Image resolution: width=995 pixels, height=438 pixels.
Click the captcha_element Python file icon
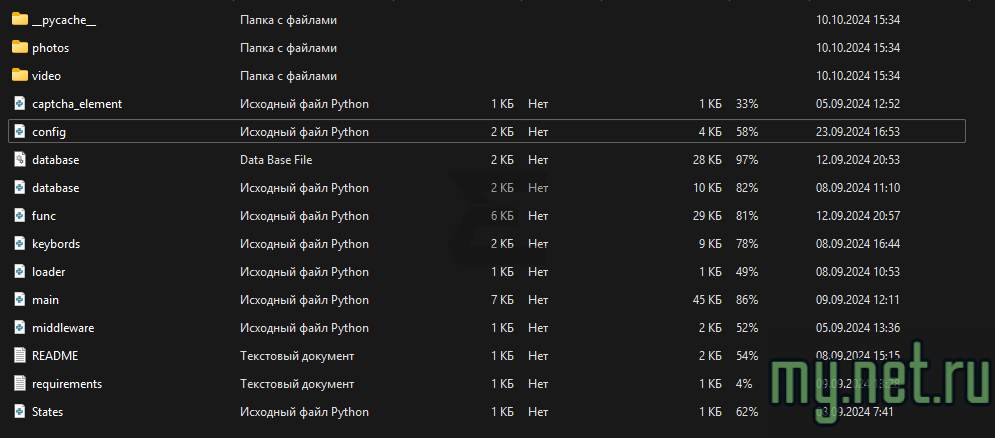(x=19, y=103)
